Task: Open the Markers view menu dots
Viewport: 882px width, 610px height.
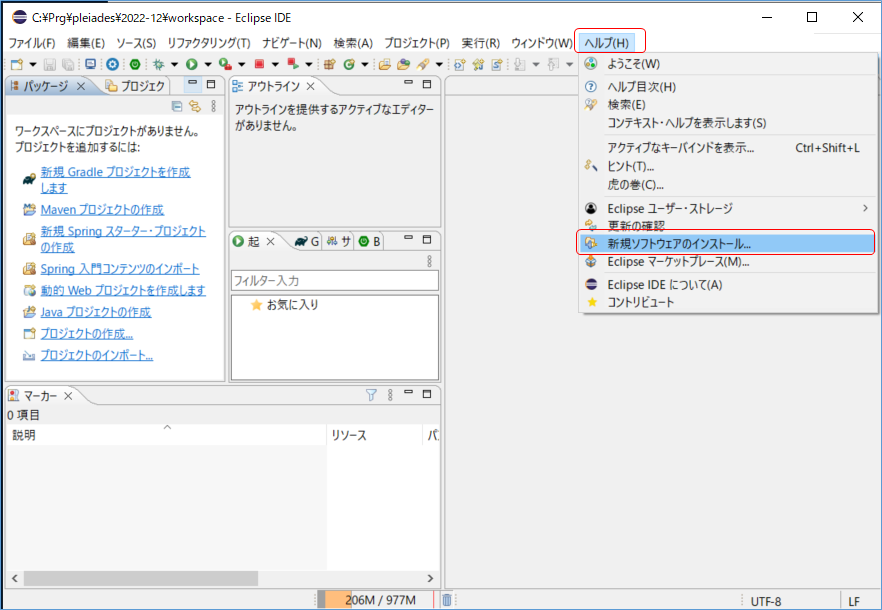Action: point(390,395)
